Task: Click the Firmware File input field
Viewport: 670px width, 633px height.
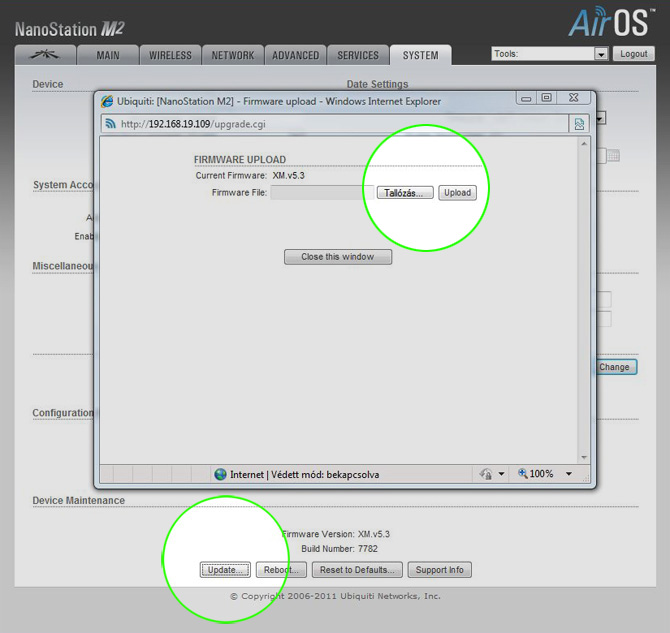Action: click(322, 193)
